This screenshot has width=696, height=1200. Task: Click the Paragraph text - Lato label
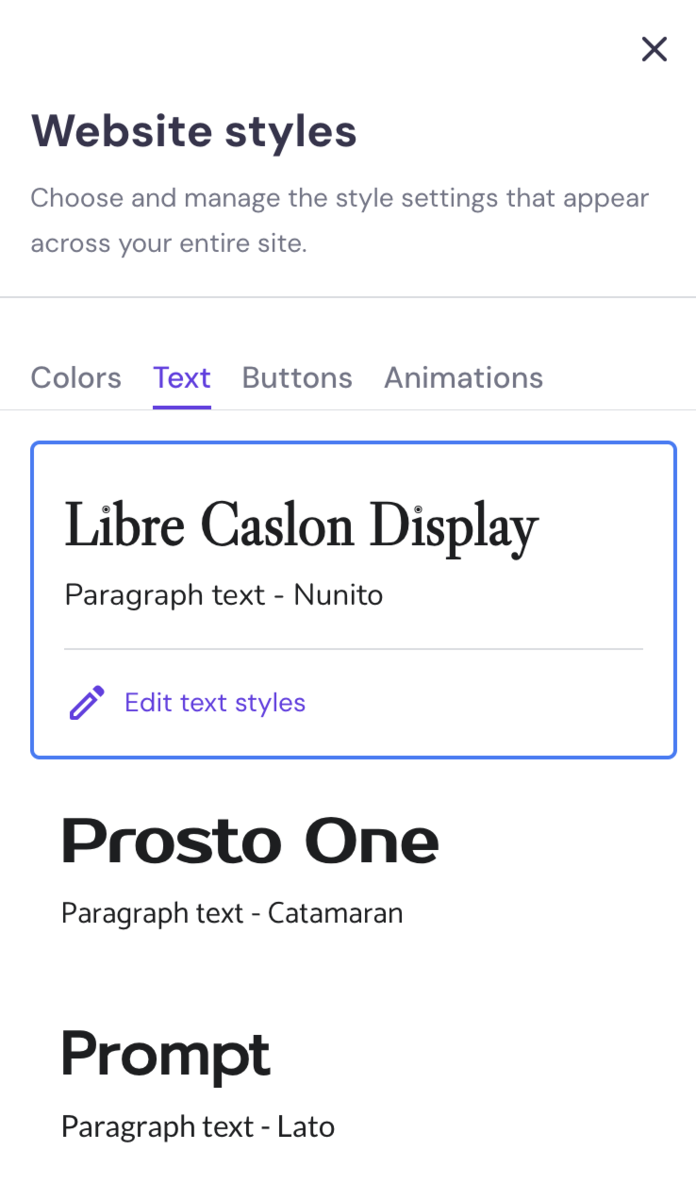(198, 1127)
